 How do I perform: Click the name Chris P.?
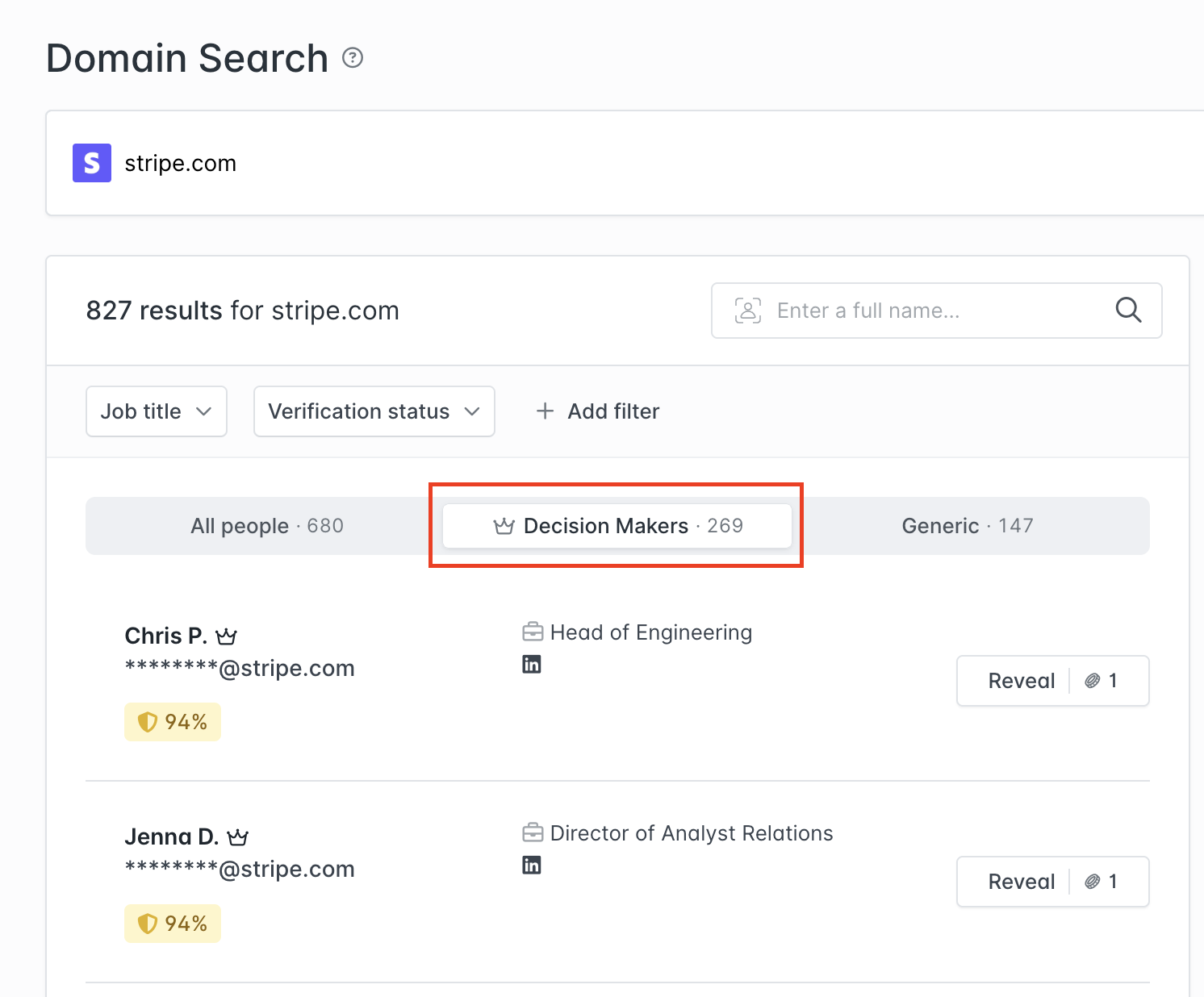click(166, 636)
